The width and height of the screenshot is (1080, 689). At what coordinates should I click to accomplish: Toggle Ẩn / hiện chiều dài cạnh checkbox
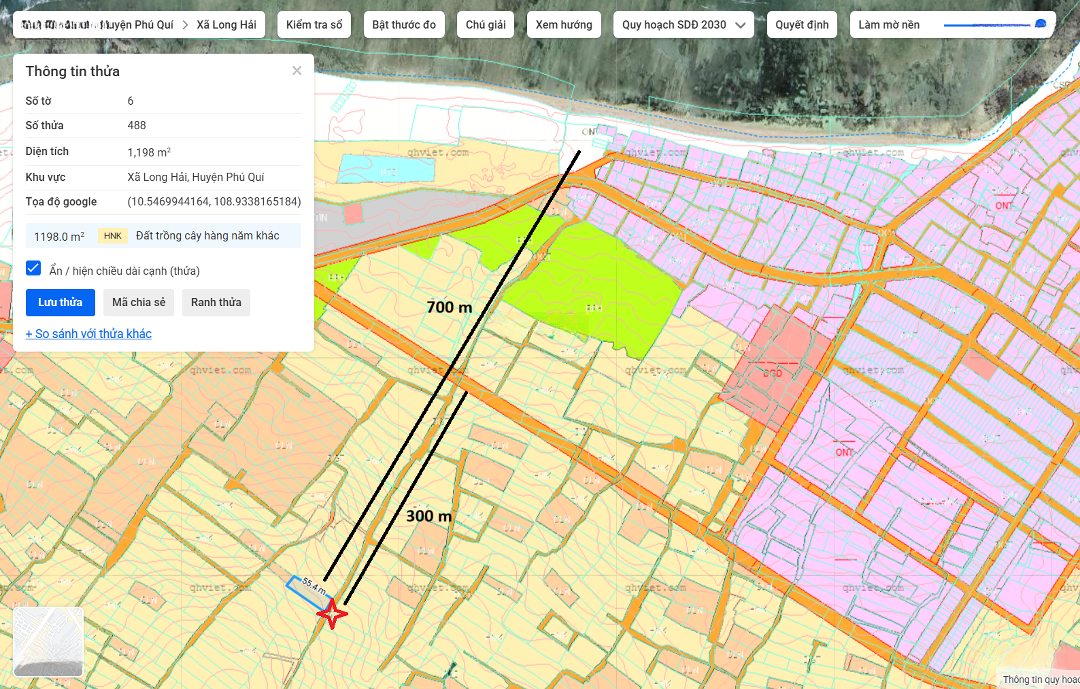coord(33,269)
